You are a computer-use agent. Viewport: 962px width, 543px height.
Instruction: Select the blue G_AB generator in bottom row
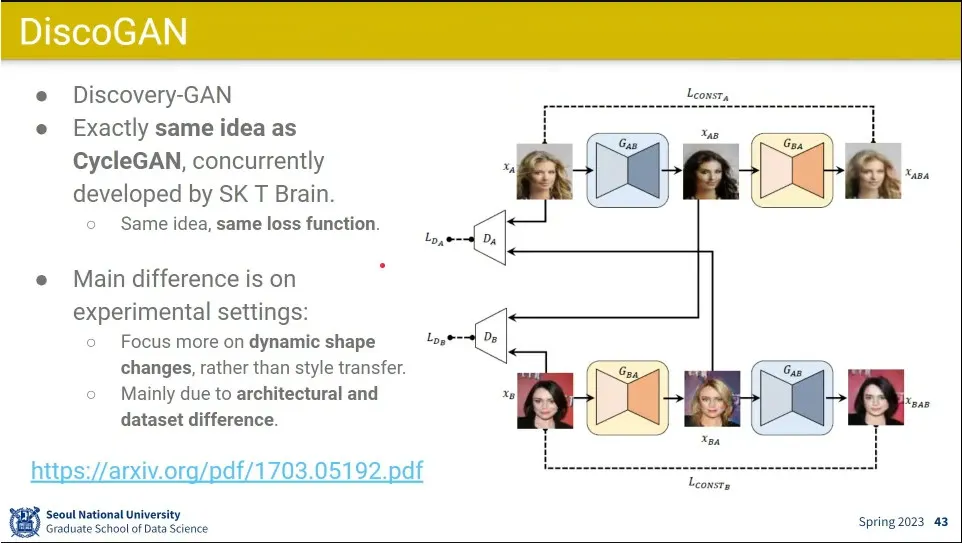click(x=792, y=398)
